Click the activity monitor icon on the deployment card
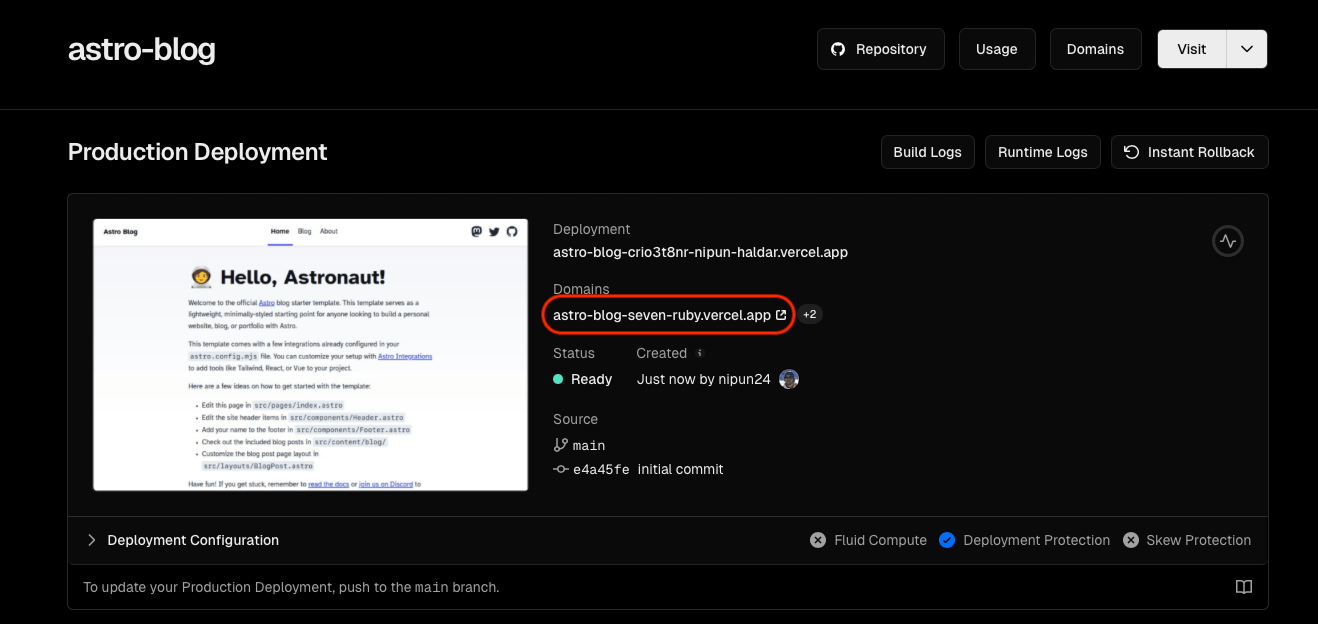This screenshot has width=1318, height=624. pyautogui.click(x=1227, y=241)
